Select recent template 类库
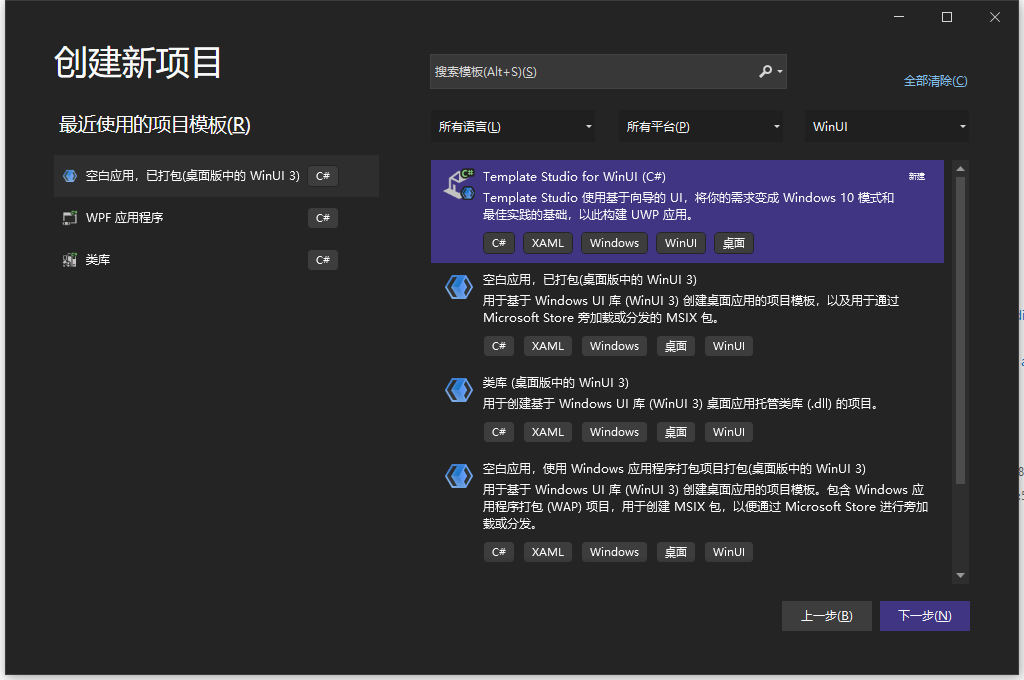1024x680 pixels. [x=216, y=260]
